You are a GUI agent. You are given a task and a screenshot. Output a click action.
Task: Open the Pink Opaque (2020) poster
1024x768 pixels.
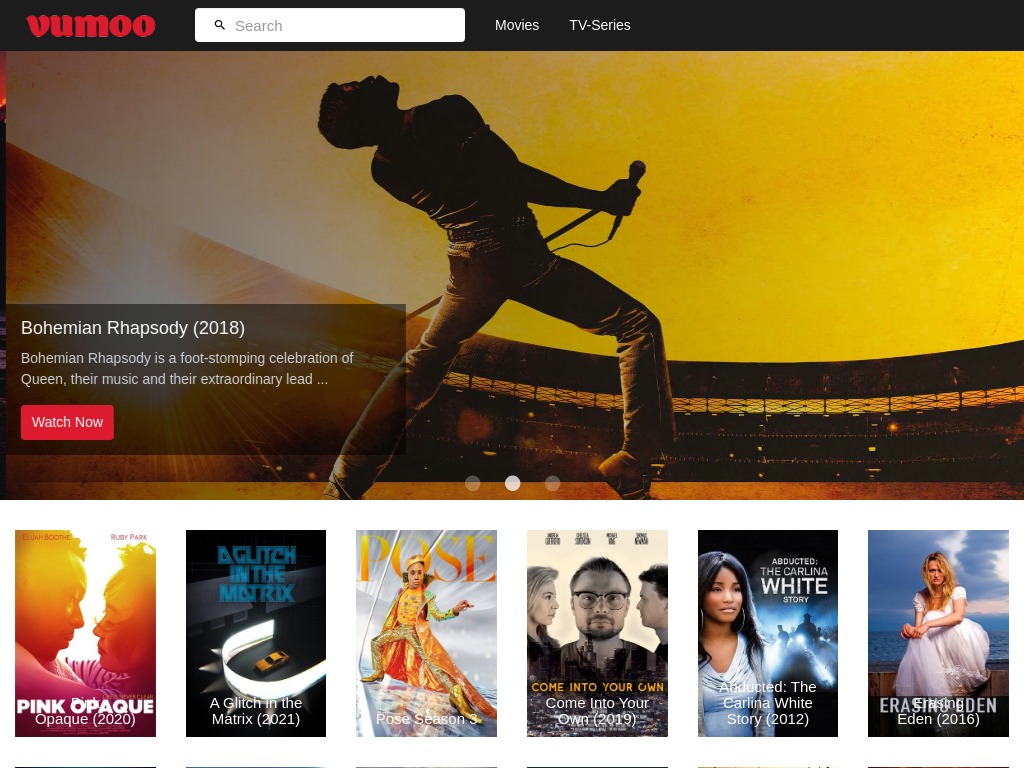click(x=86, y=633)
